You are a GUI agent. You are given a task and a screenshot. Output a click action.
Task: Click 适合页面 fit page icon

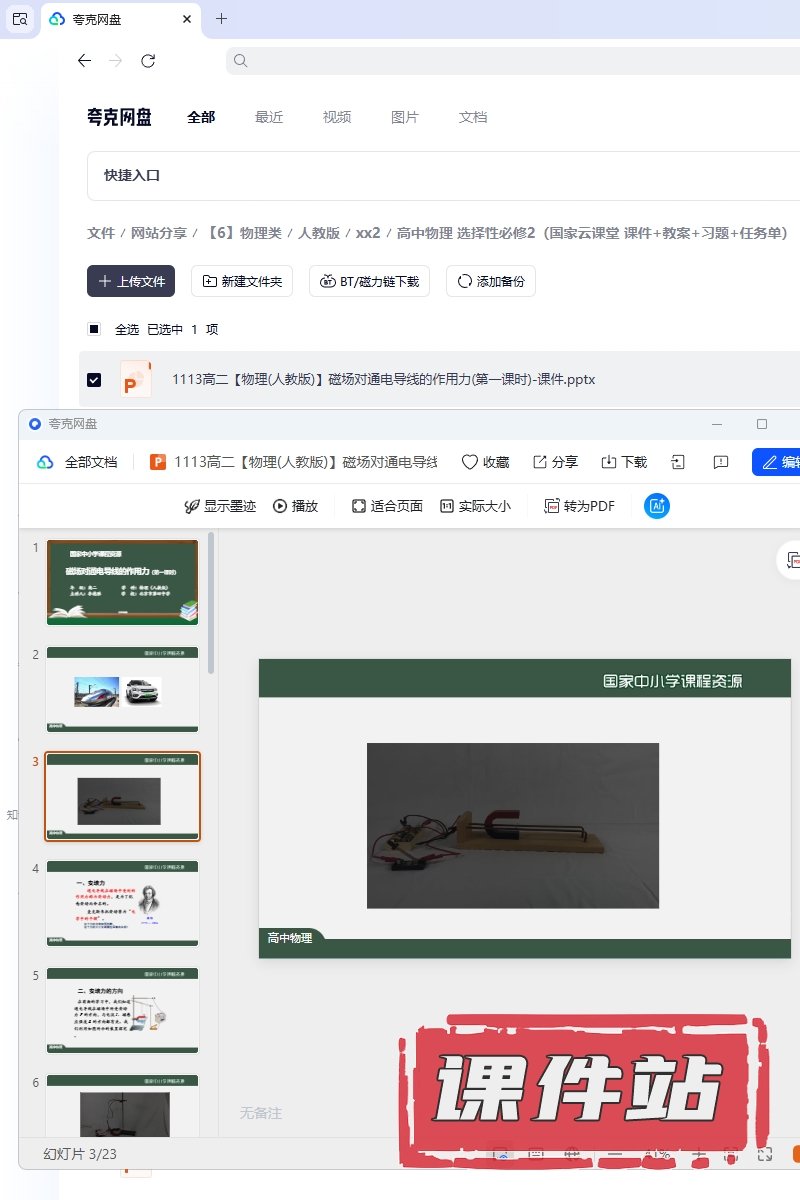[359, 506]
